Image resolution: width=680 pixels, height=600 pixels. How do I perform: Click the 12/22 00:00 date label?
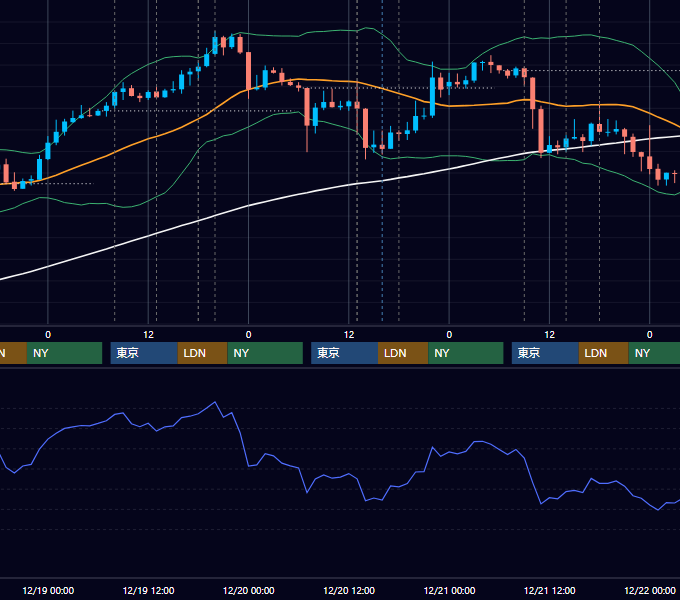point(650,590)
